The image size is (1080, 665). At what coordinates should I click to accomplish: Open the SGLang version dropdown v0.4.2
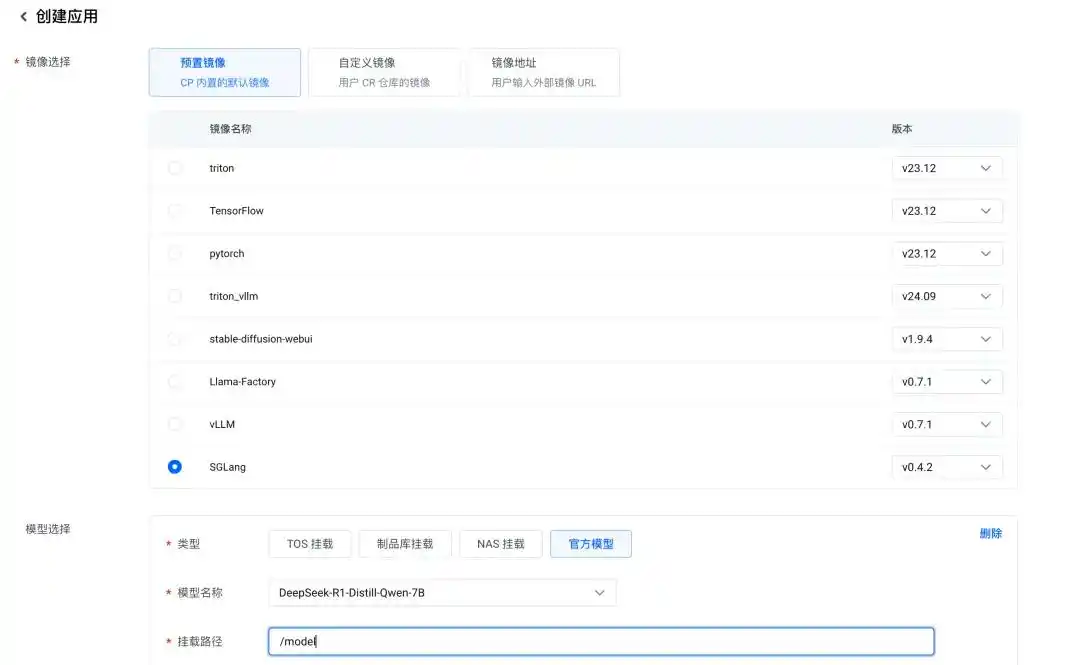pos(946,466)
